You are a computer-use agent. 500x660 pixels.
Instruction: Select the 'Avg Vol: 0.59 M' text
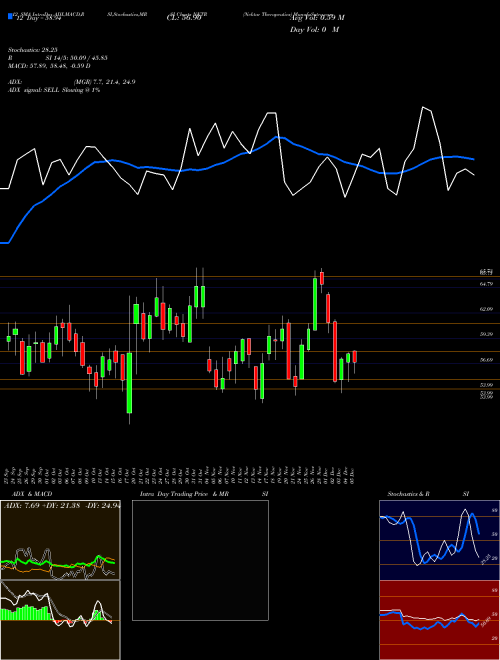317,18
